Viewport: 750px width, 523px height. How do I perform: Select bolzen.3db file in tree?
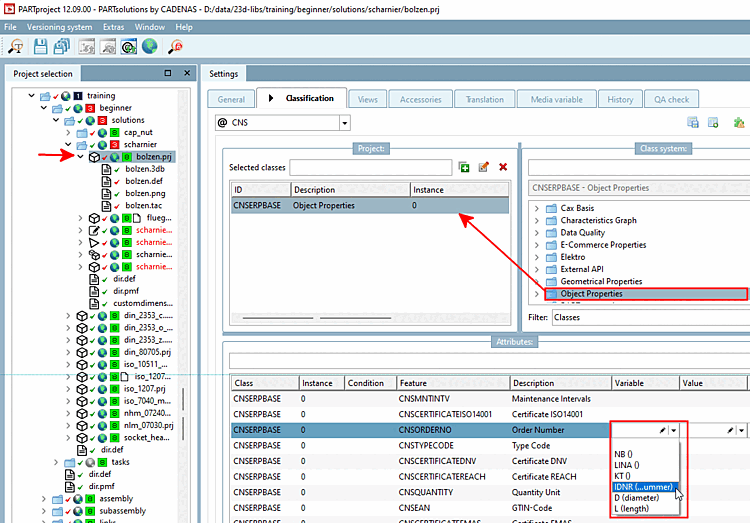143,170
